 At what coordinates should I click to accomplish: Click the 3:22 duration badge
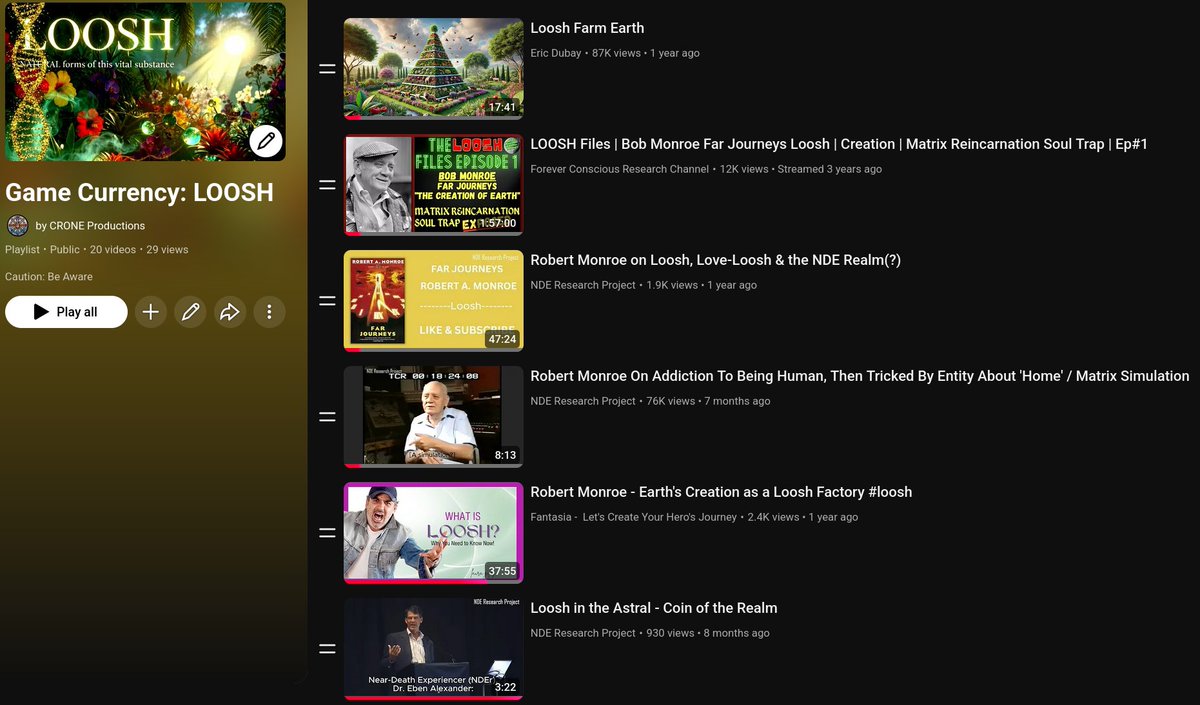click(506, 687)
